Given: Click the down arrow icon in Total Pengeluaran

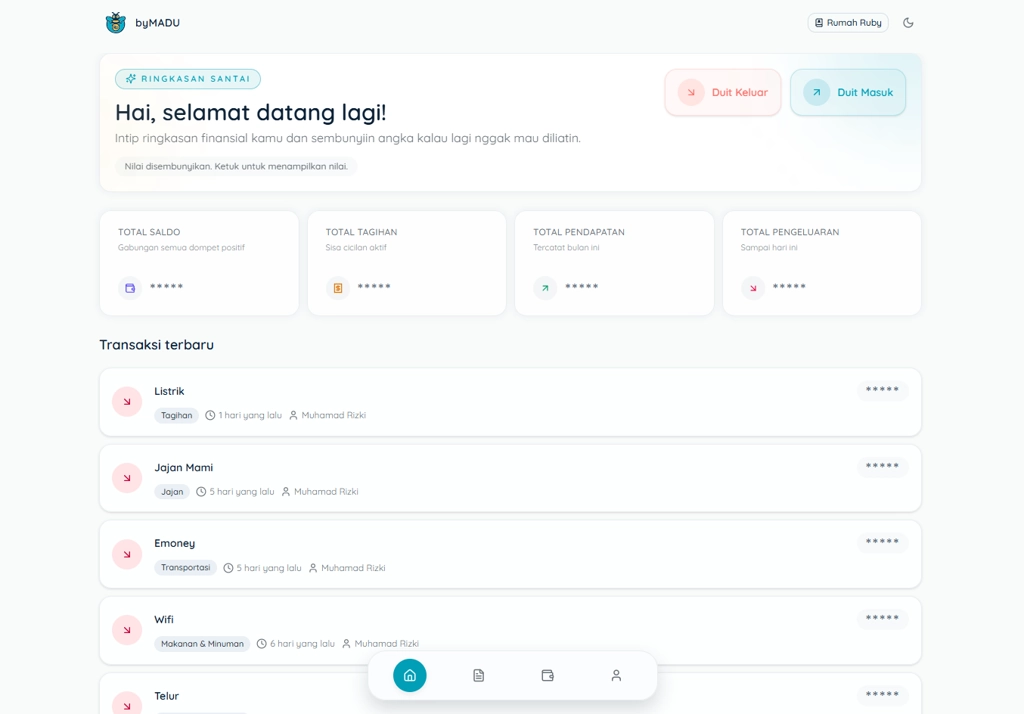Looking at the screenshot, I should [x=753, y=288].
